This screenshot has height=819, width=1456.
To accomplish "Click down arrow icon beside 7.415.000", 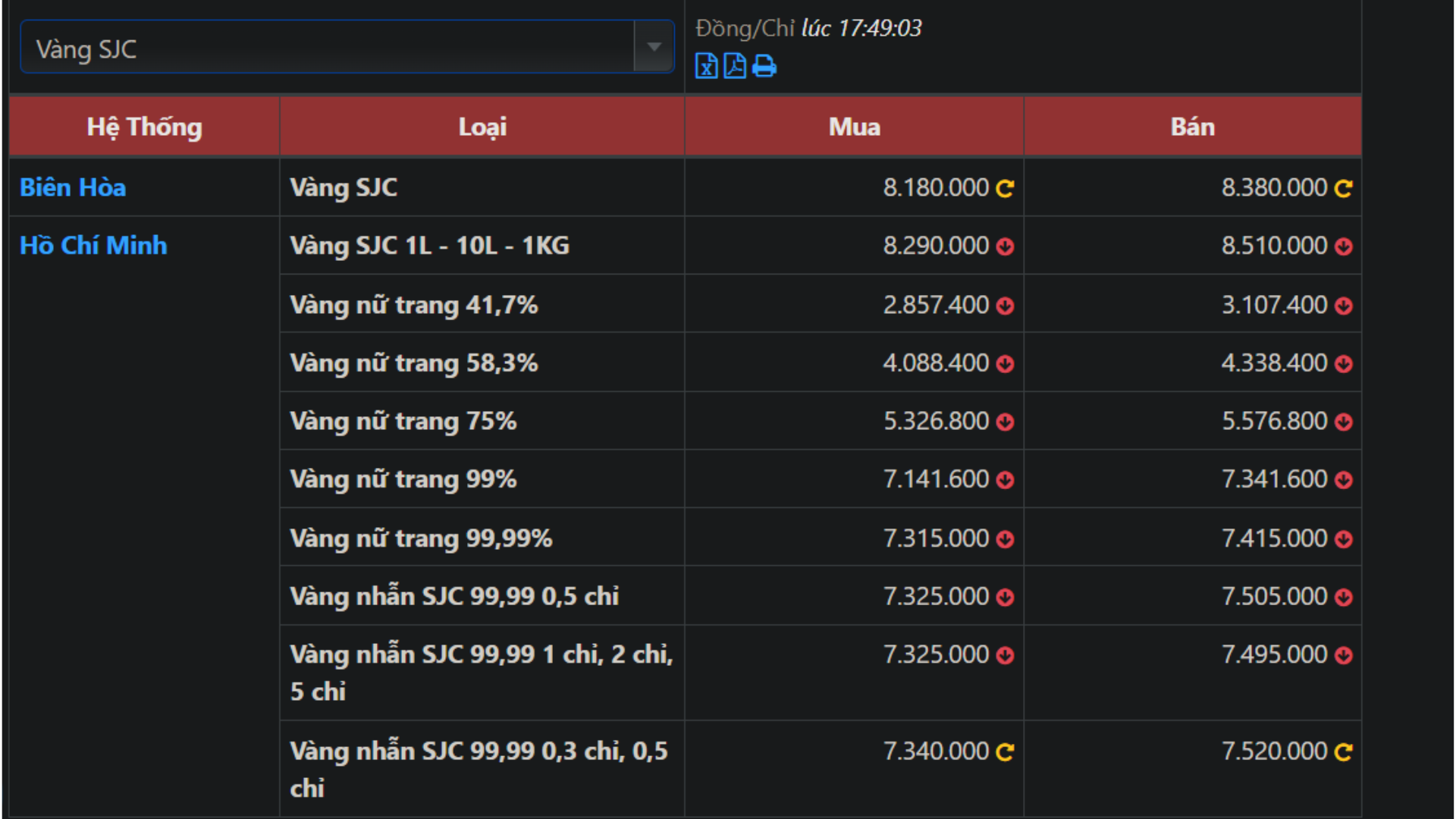I will (1343, 539).
